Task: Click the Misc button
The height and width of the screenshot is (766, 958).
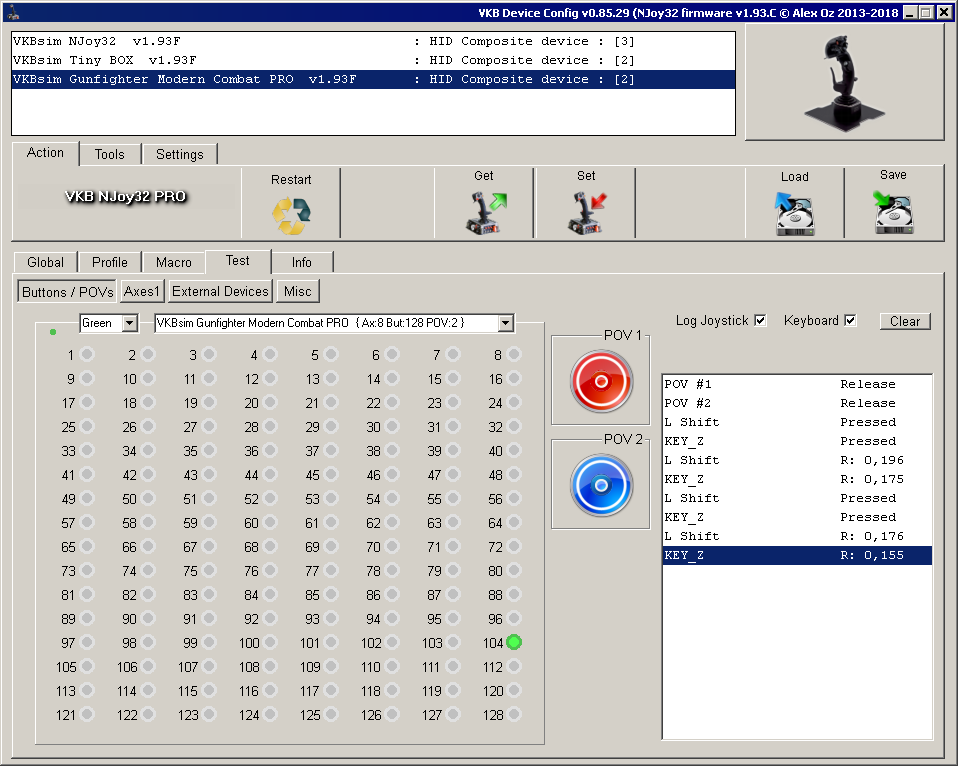Action: click(x=298, y=291)
